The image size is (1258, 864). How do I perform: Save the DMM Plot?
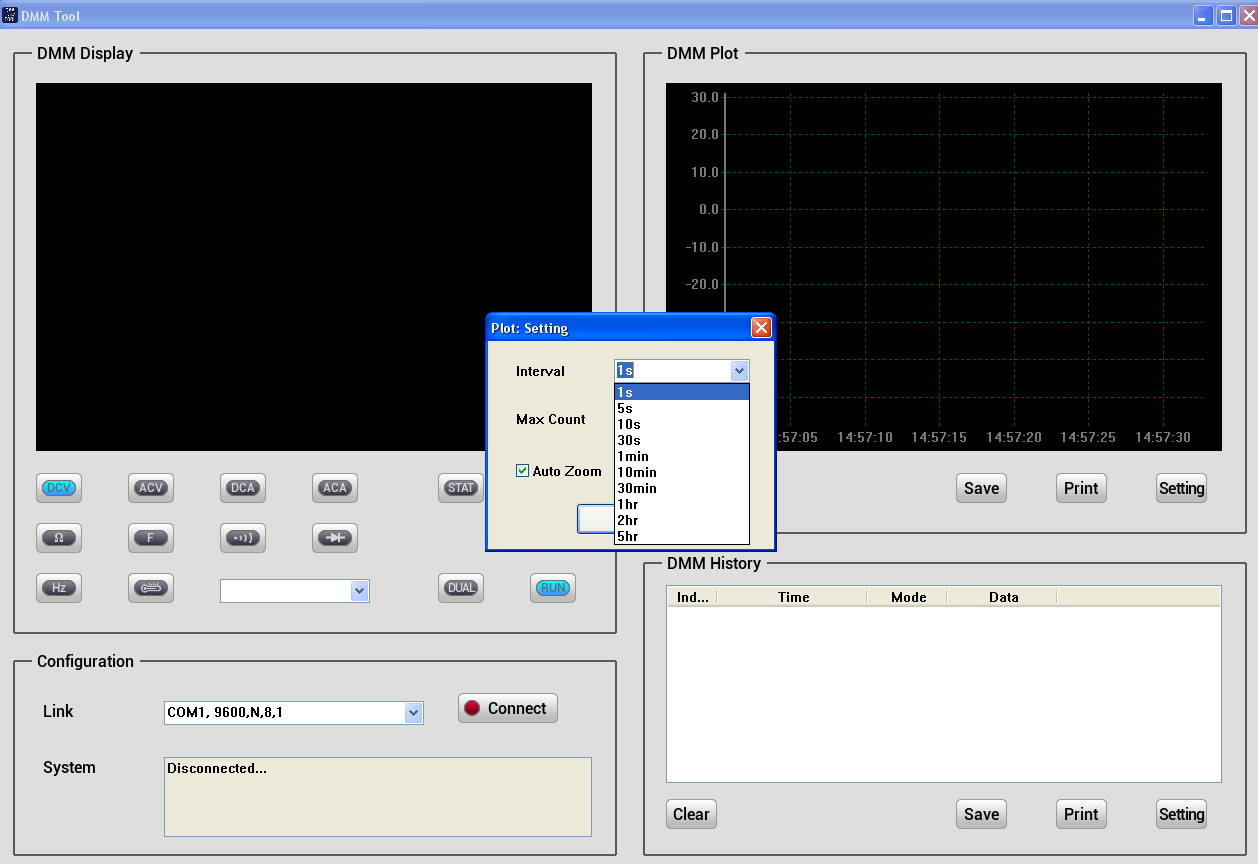point(981,488)
